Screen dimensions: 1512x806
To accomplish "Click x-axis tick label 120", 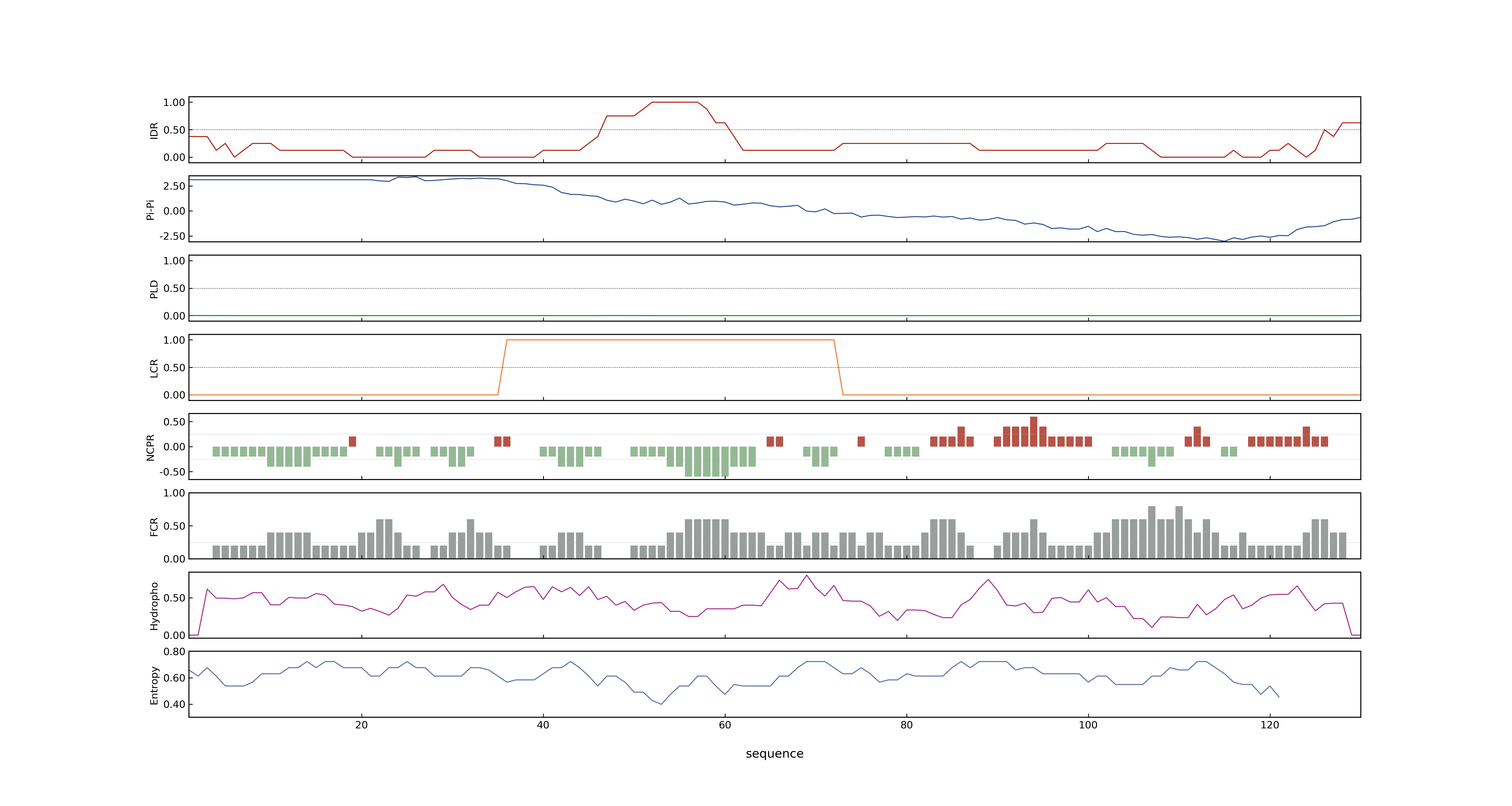I will (x=1270, y=725).
